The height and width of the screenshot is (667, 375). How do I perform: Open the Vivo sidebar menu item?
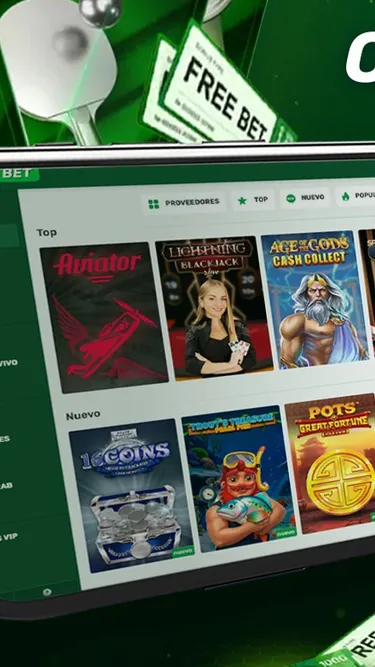click(x=9, y=363)
